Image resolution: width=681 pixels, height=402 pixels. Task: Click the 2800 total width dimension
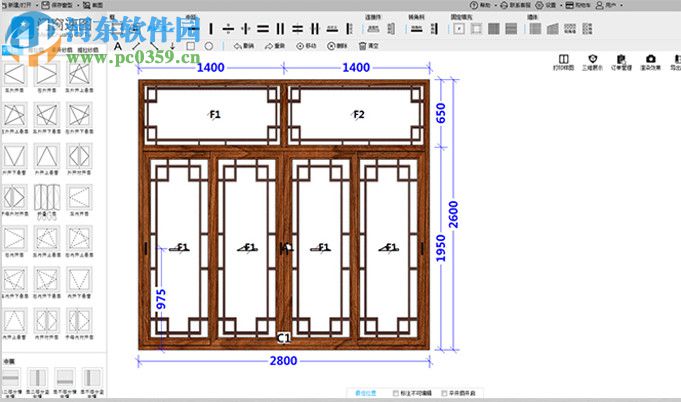tap(283, 361)
